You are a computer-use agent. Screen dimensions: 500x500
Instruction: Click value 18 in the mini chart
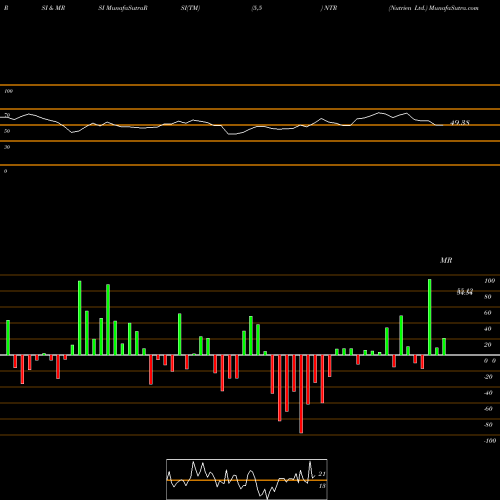[x=322, y=486]
